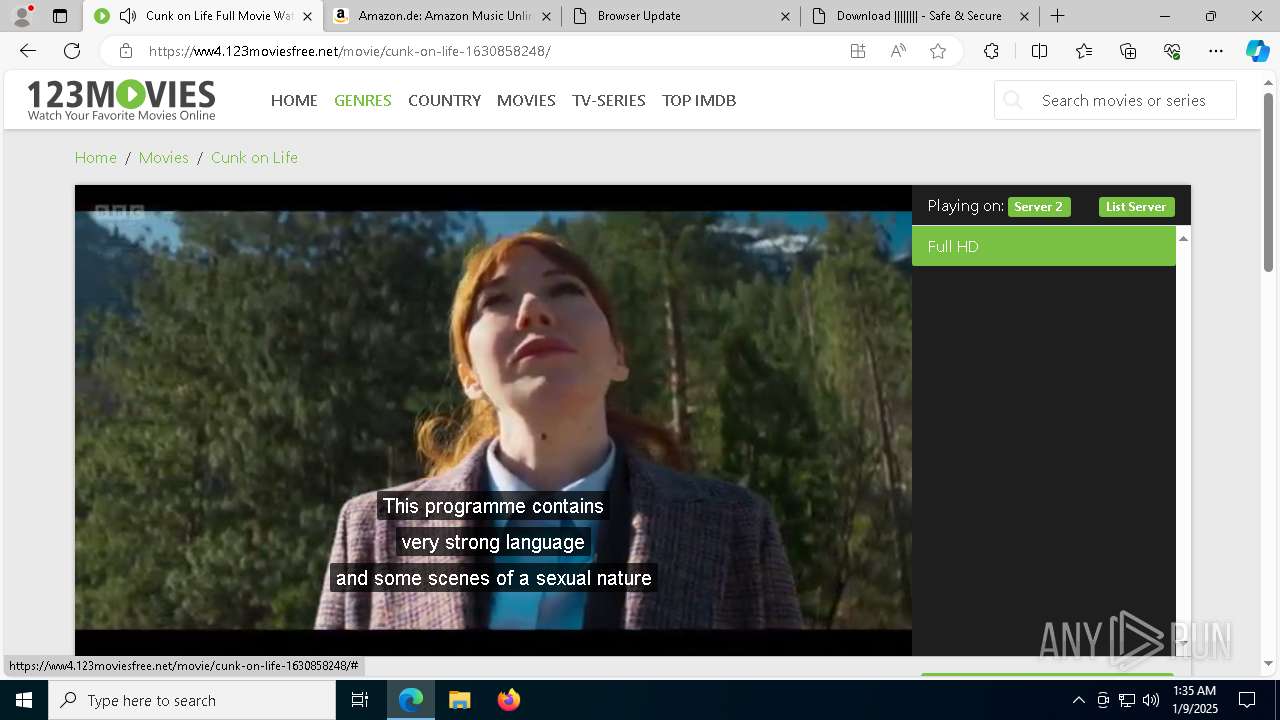Close the Browser Update tab
The width and height of the screenshot is (1280, 720).
tap(785, 16)
